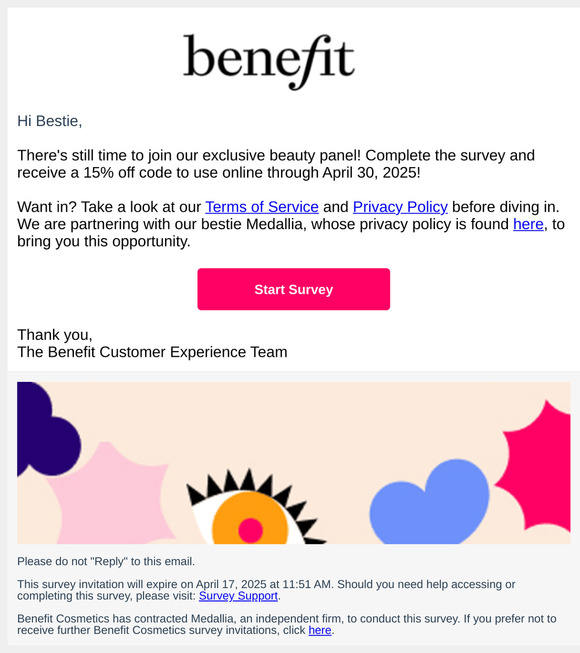Click the 15% off code paragraph
The width and height of the screenshot is (580, 653).
point(276,164)
